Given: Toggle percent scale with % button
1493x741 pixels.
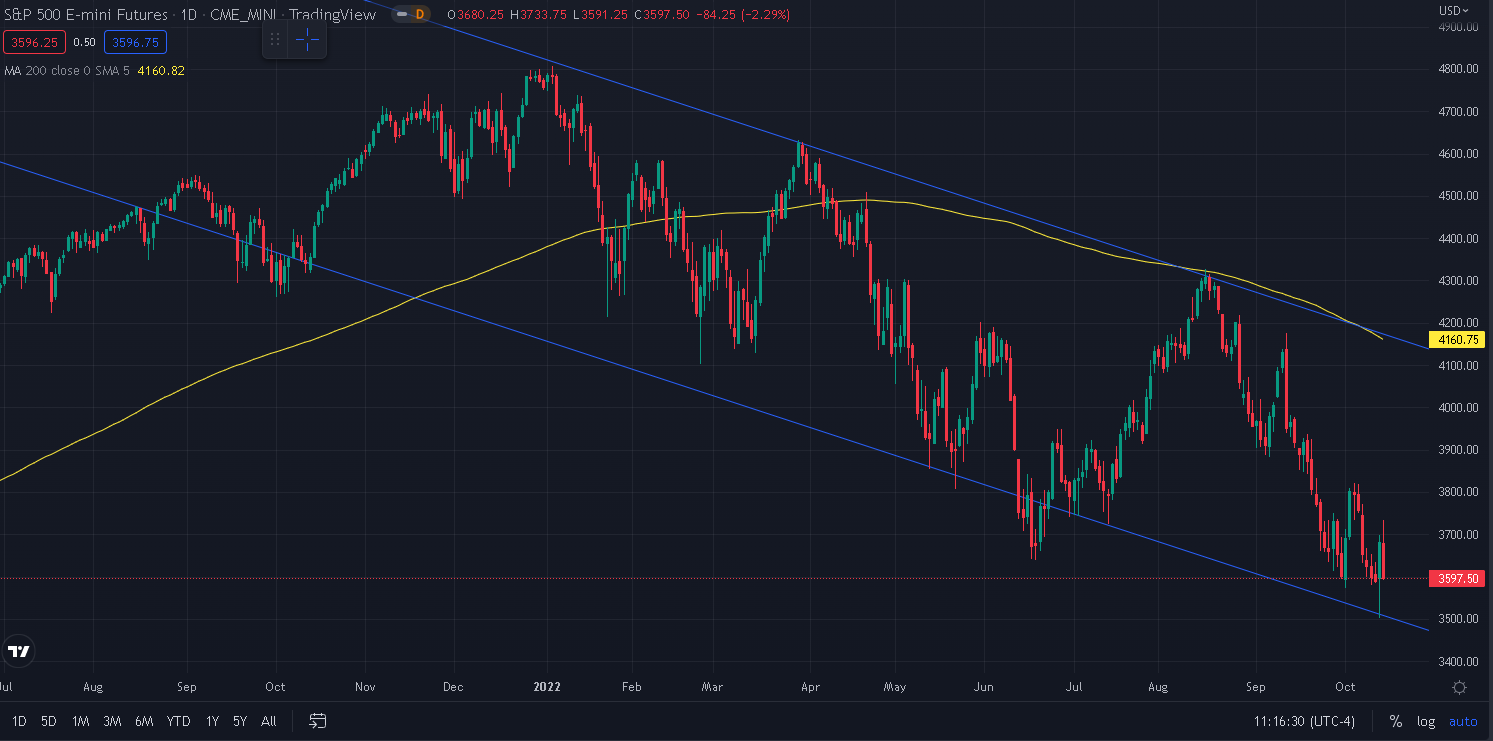Looking at the screenshot, I should [1395, 721].
